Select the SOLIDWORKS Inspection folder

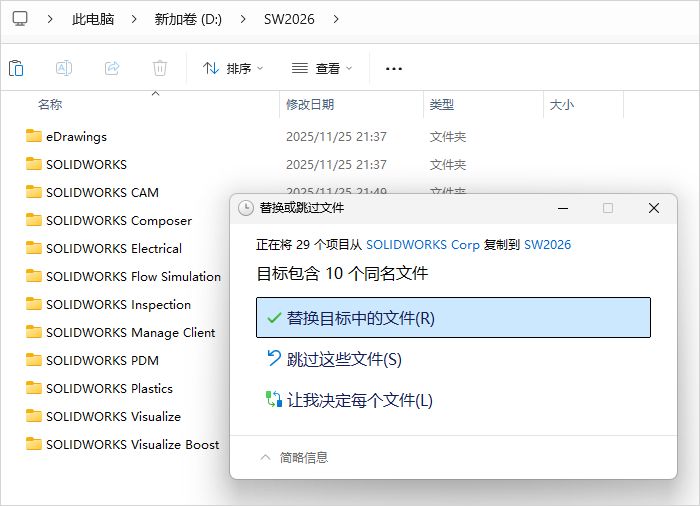click(x=118, y=305)
